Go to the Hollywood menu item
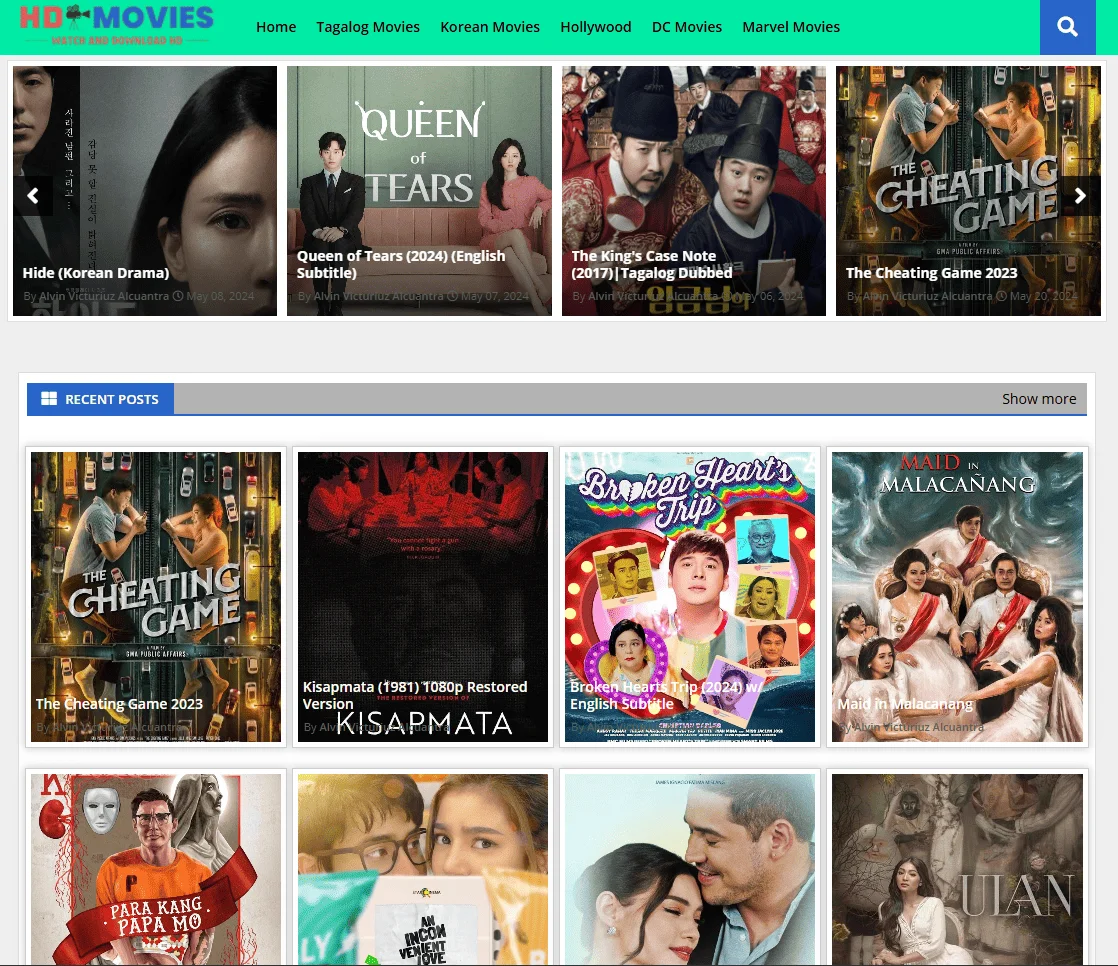Image resolution: width=1118 pixels, height=966 pixels. click(x=595, y=27)
